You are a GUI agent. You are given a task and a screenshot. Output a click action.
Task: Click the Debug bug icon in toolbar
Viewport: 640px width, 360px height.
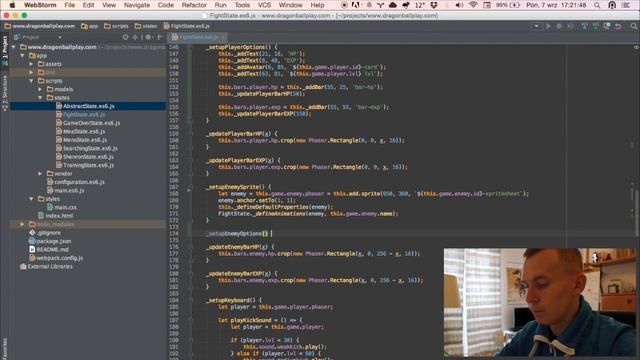point(559,26)
